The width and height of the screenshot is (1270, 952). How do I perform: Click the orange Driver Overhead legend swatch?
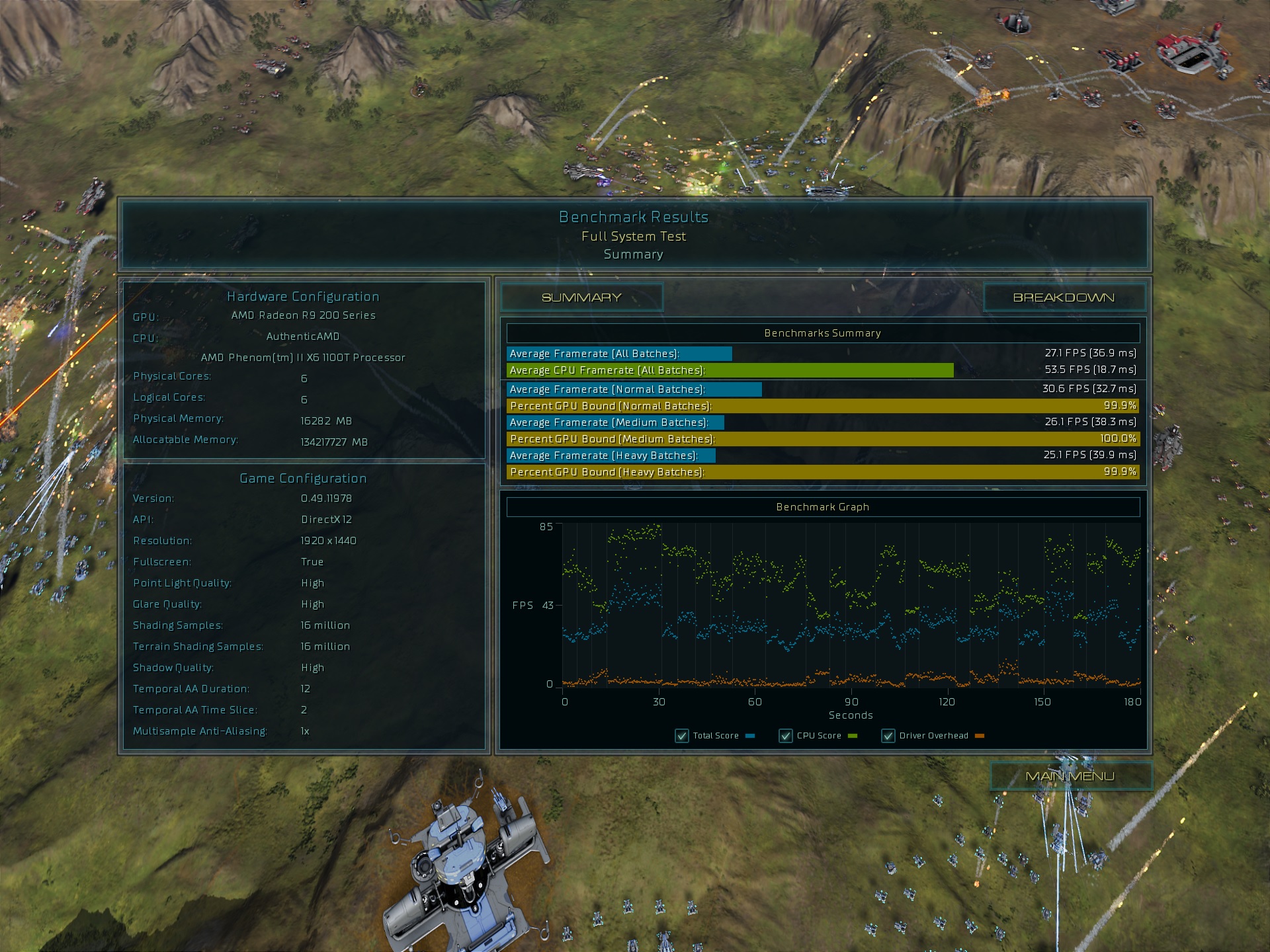coord(980,736)
